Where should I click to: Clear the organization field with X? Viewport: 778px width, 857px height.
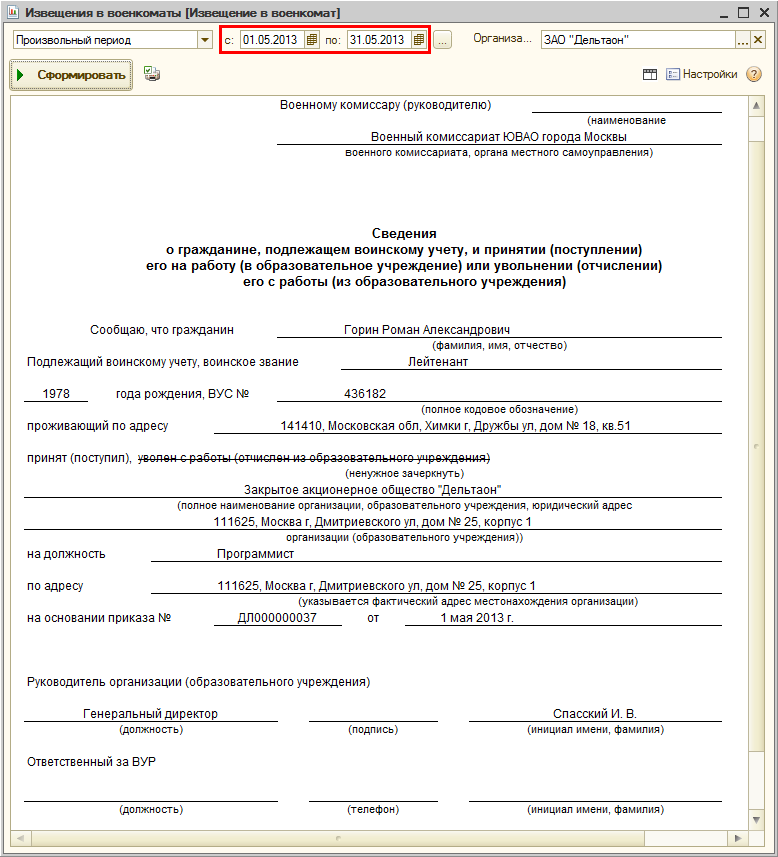tap(758, 40)
